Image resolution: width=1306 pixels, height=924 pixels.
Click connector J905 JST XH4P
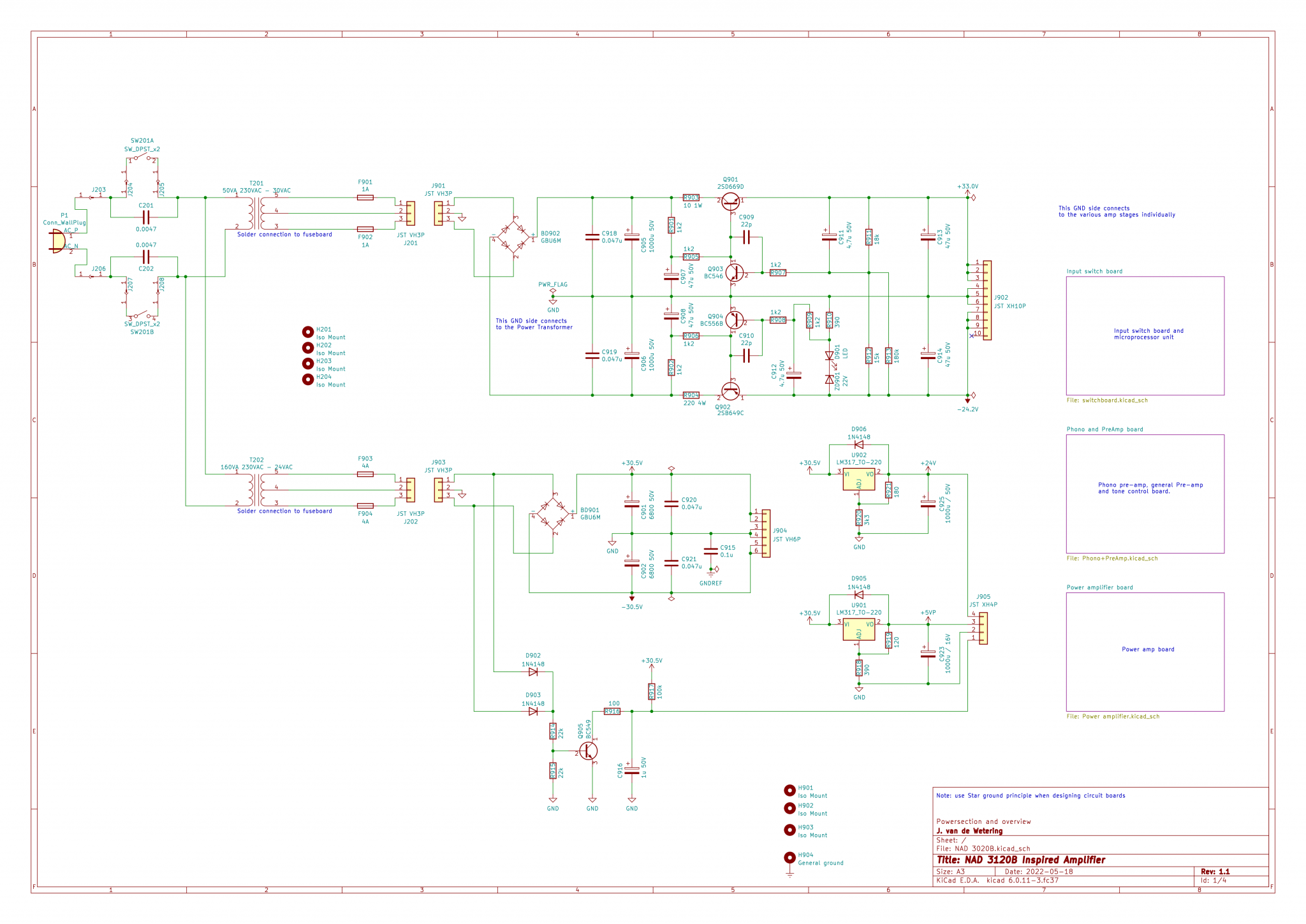(983, 628)
